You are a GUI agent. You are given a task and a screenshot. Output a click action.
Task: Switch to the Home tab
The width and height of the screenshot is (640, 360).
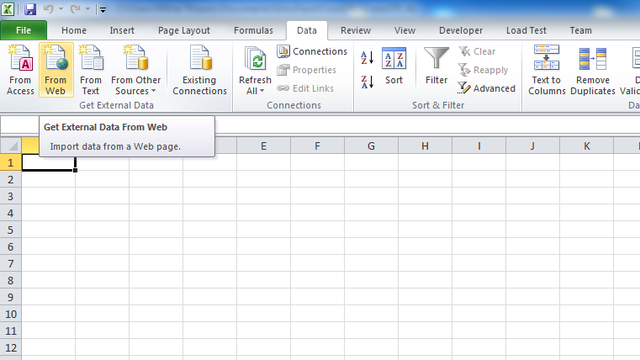click(74, 31)
